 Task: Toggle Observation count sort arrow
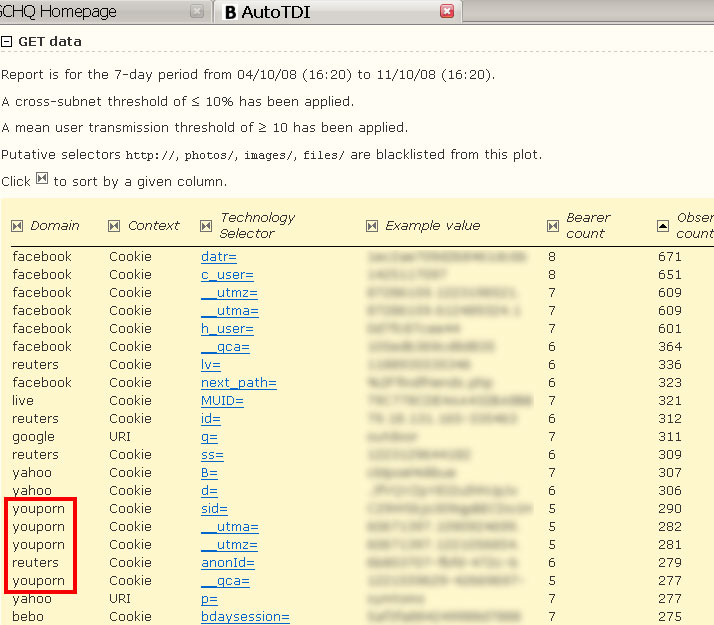663,226
